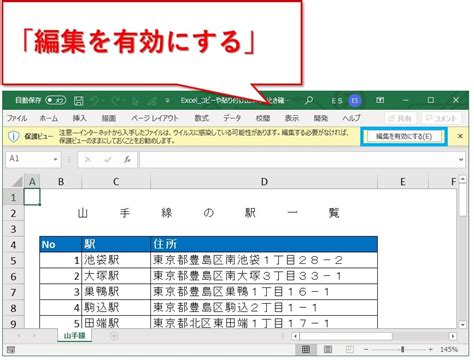Open the Quick Access Toolbar customize dropdown
This screenshot has width=474, height=360.
coord(167,100)
